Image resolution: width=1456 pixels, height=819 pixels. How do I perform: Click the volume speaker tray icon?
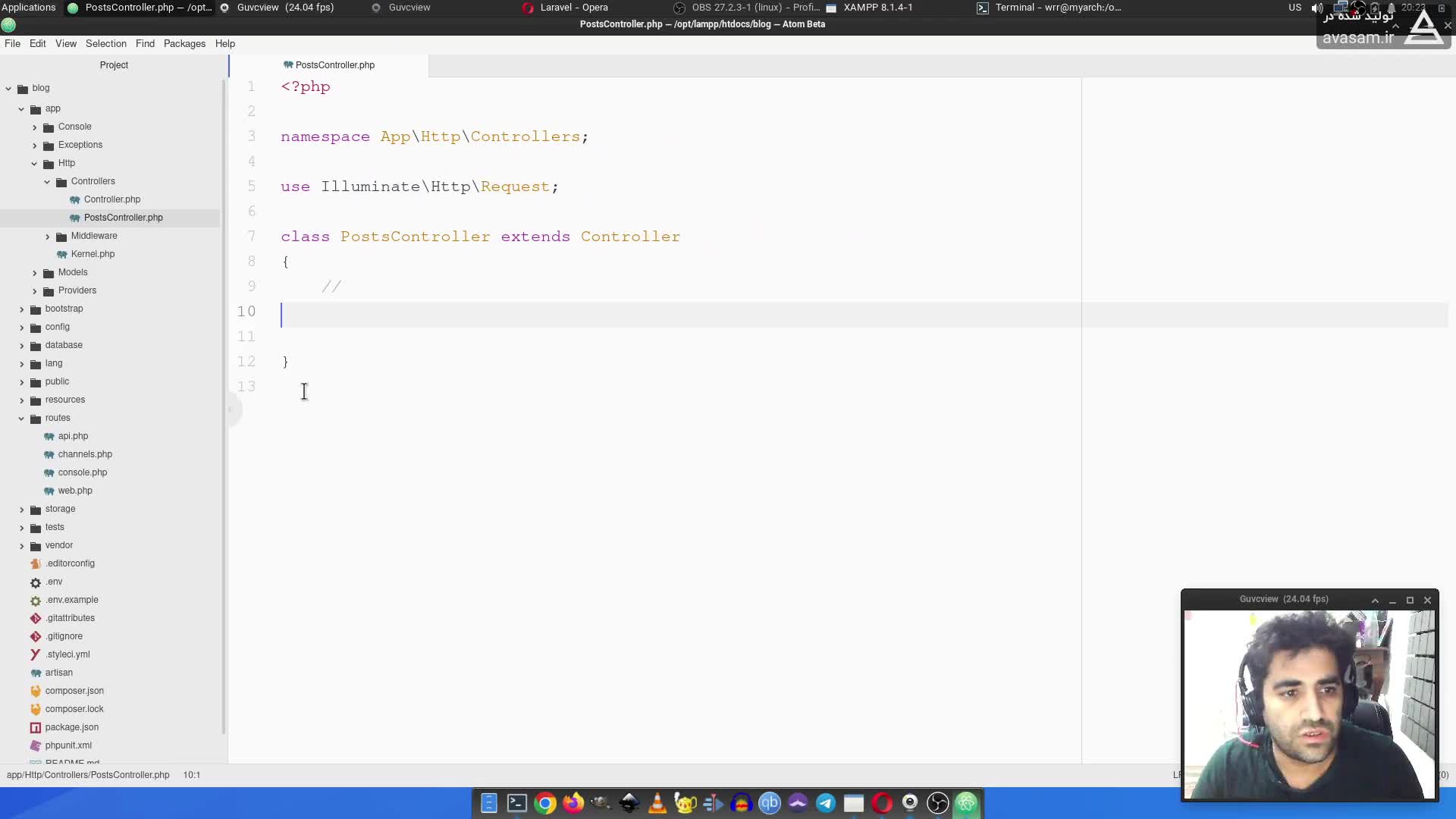tap(1316, 8)
